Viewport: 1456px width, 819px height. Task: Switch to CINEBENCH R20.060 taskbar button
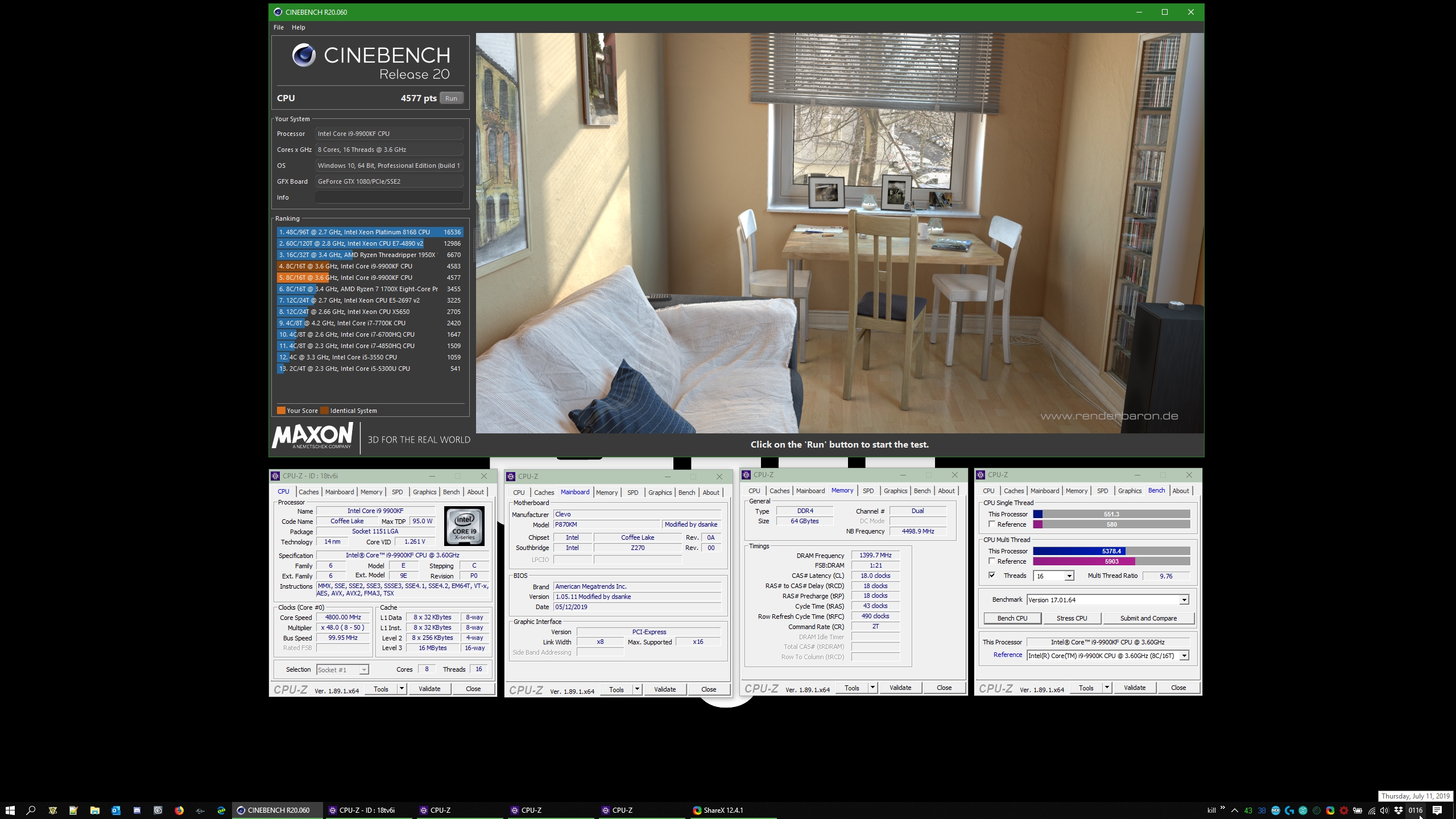277,810
